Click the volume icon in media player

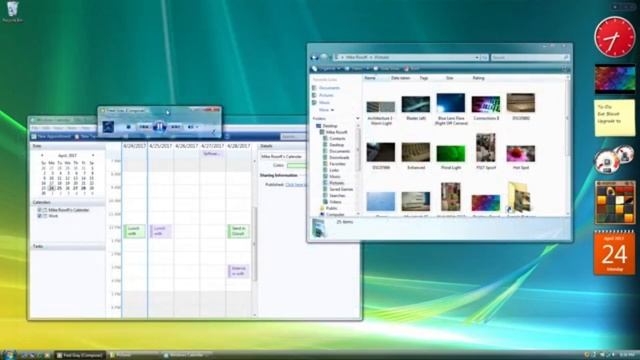191,127
